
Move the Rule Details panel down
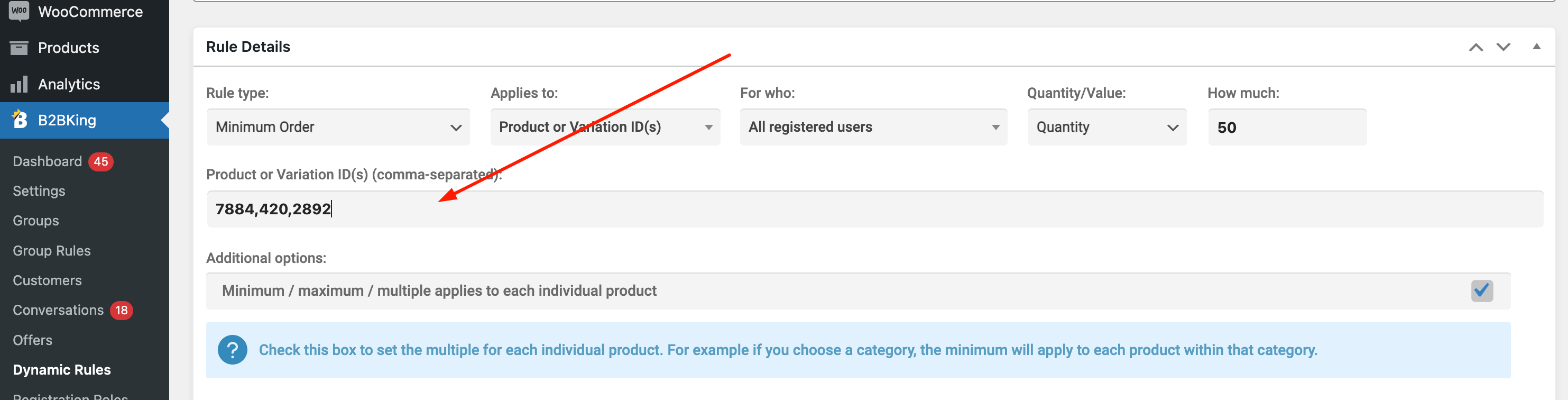[x=1503, y=48]
